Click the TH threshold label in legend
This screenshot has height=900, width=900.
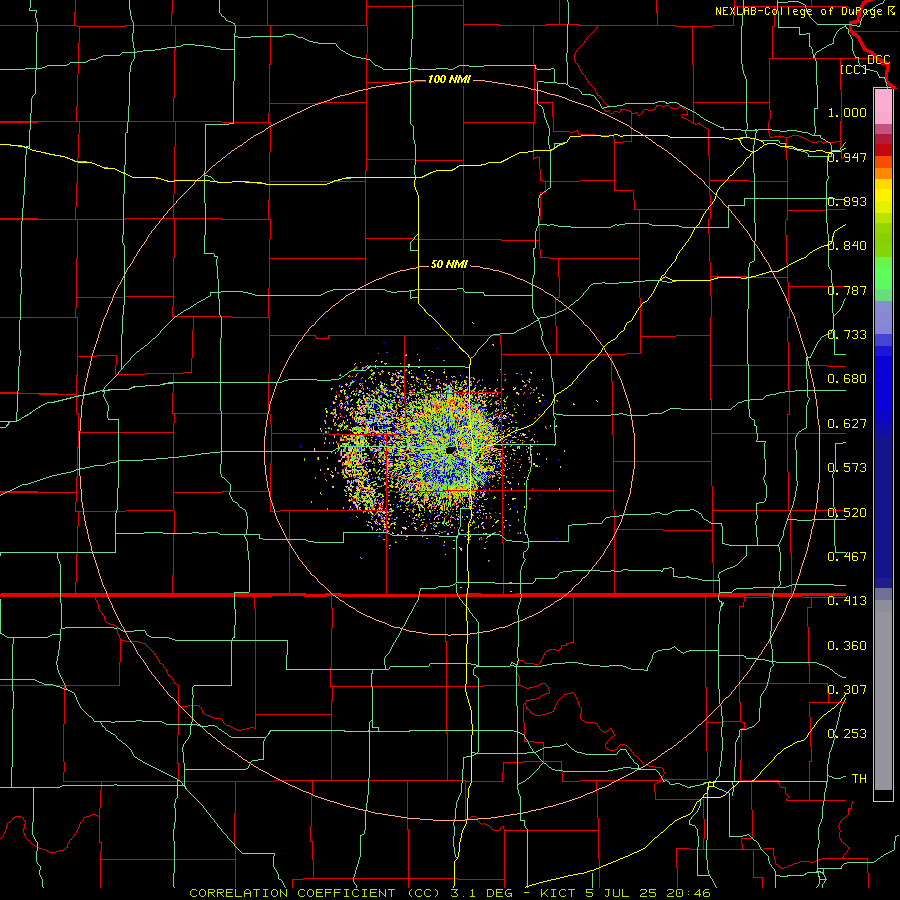click(x=859, y=779)
